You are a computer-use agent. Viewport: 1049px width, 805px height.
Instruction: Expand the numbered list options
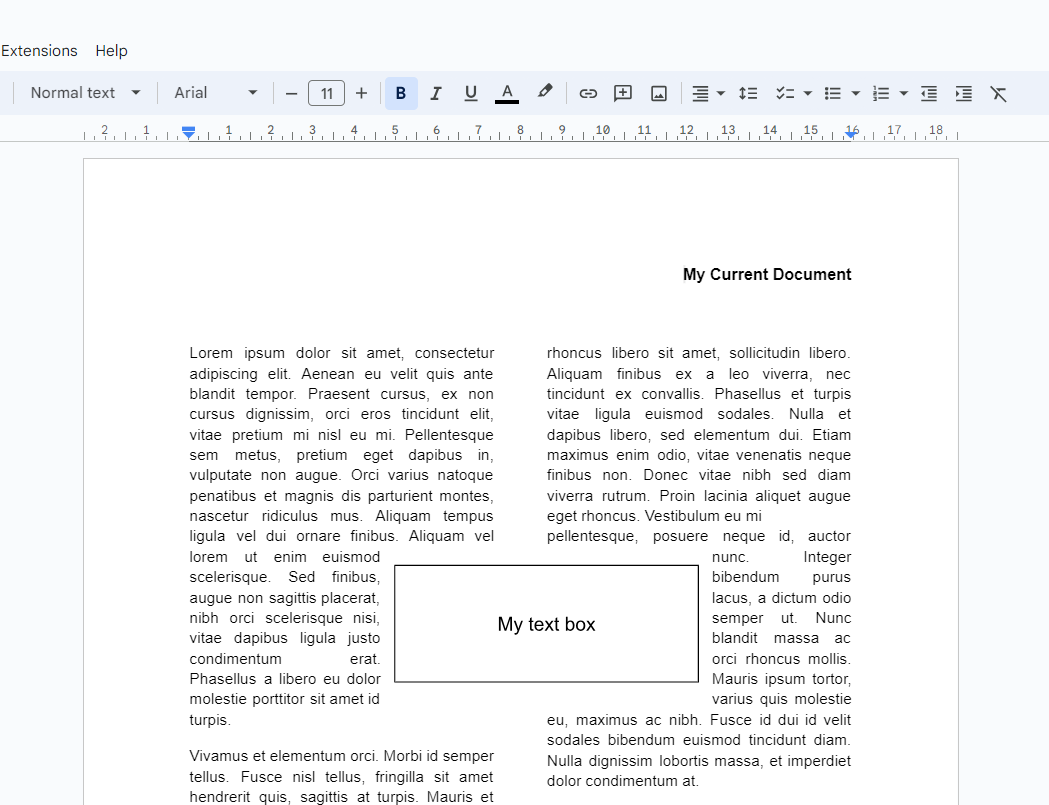pyautogui.click(x=903, y=93)
